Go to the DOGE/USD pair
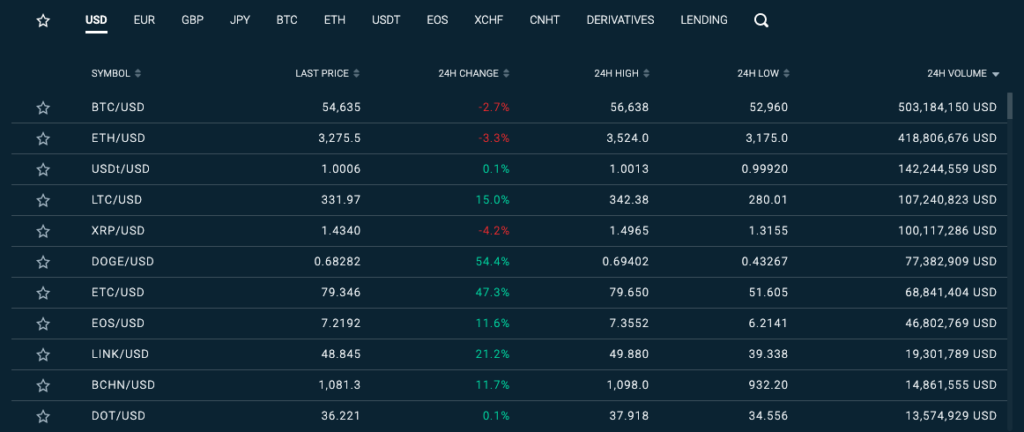The width and height of the screenshot is (1024, 432). tap(123, 261)
